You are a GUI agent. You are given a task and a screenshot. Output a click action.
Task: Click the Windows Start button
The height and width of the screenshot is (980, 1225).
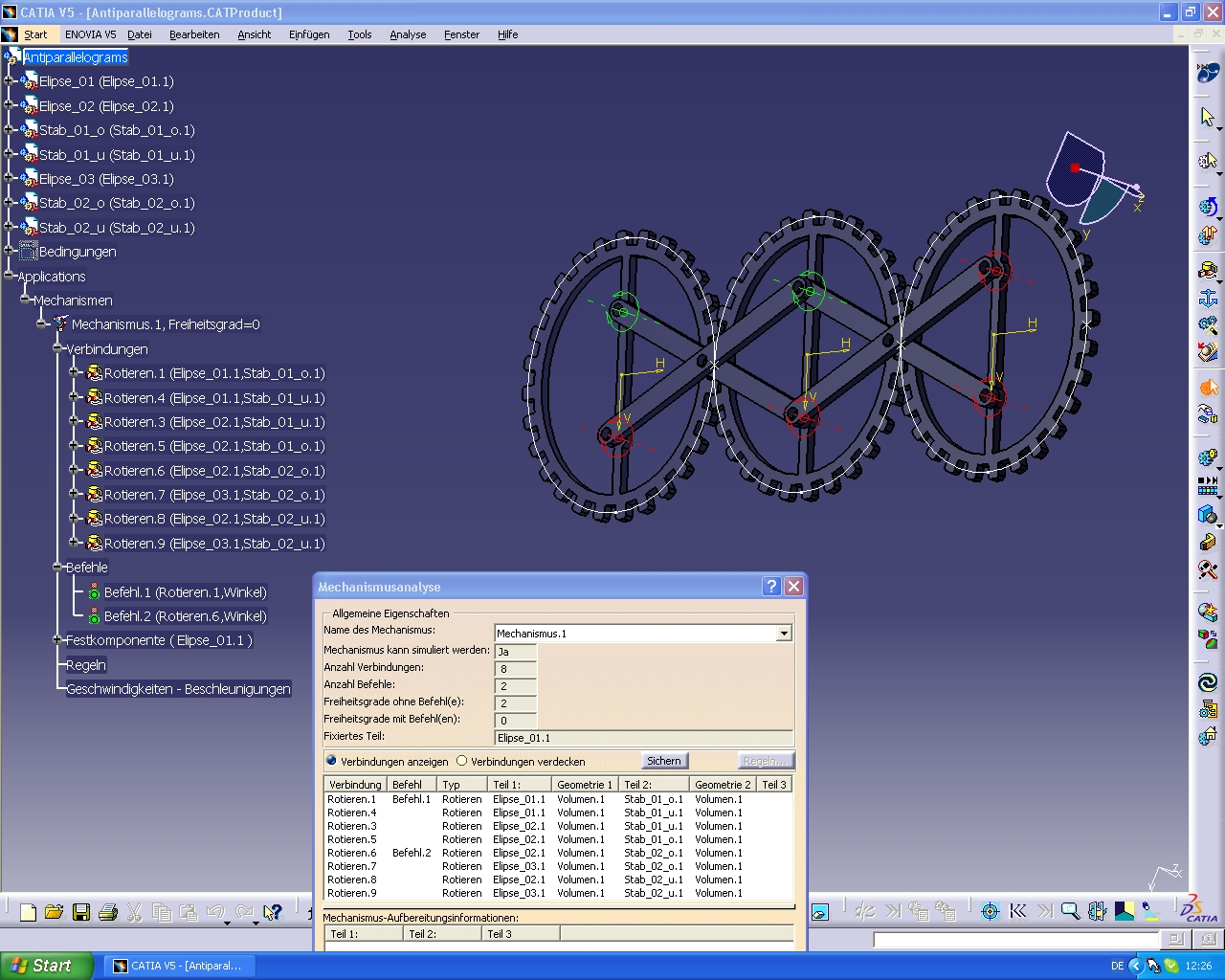click(x=47, y=966)
